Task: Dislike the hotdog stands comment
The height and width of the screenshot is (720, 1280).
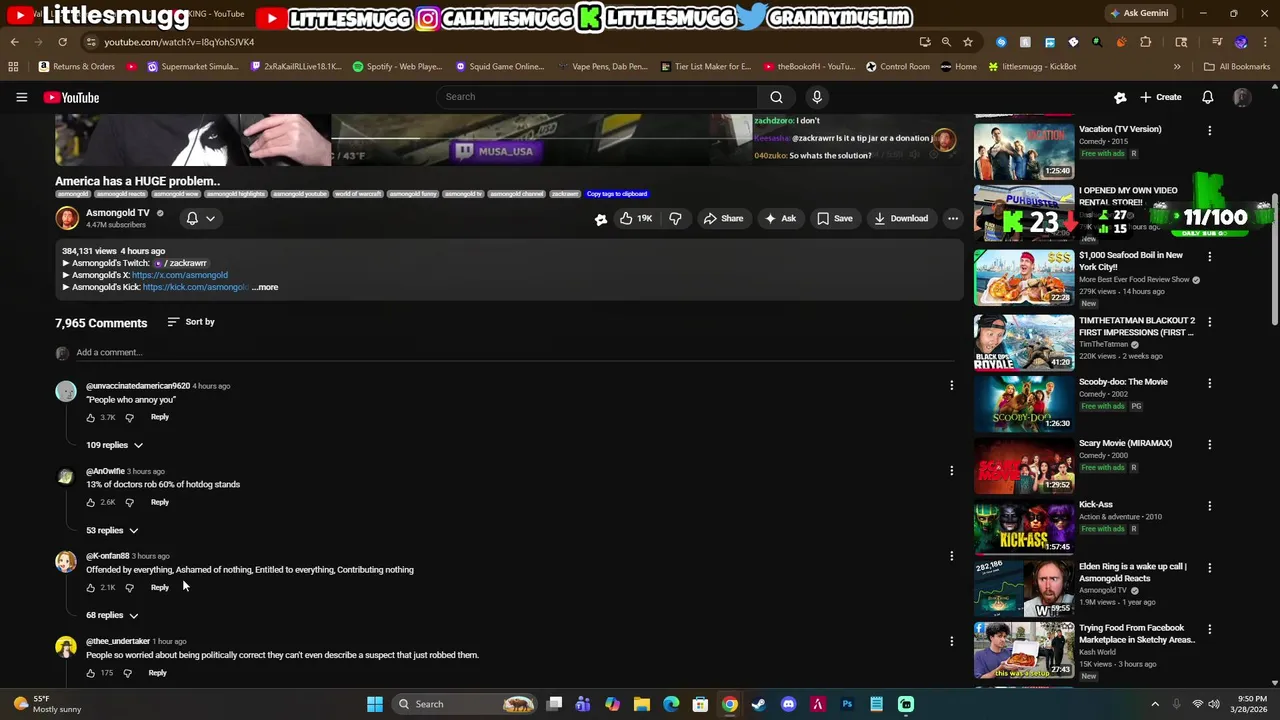Action: coord(129,502)
